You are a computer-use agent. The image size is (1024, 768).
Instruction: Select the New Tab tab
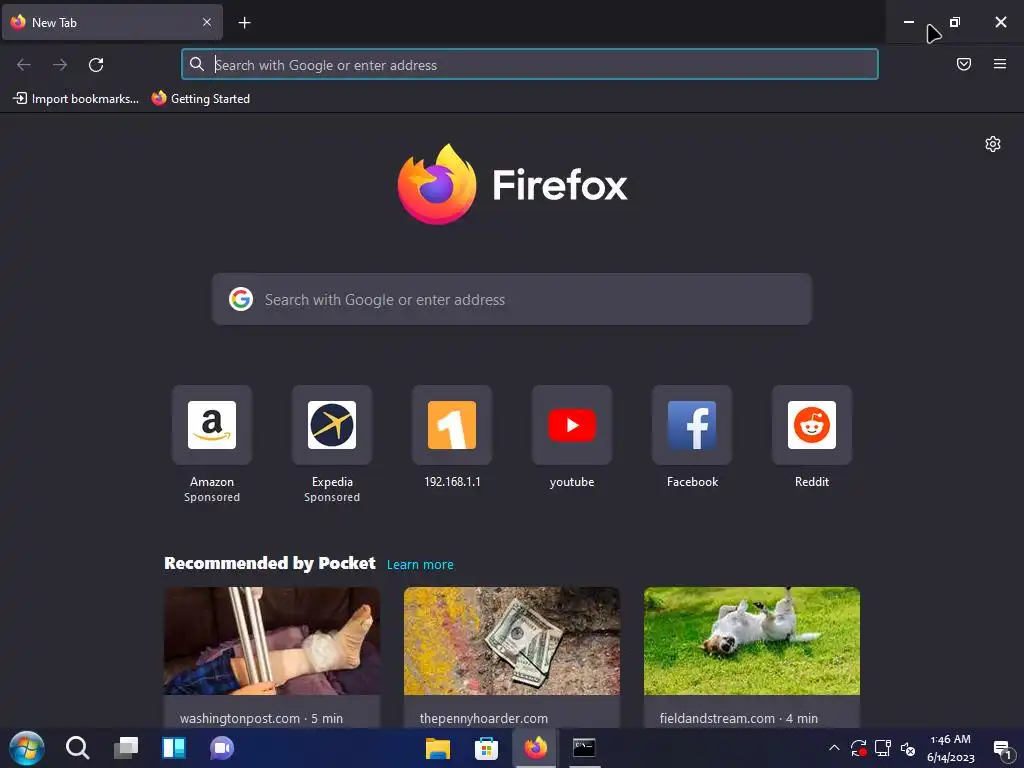[112, 22]
